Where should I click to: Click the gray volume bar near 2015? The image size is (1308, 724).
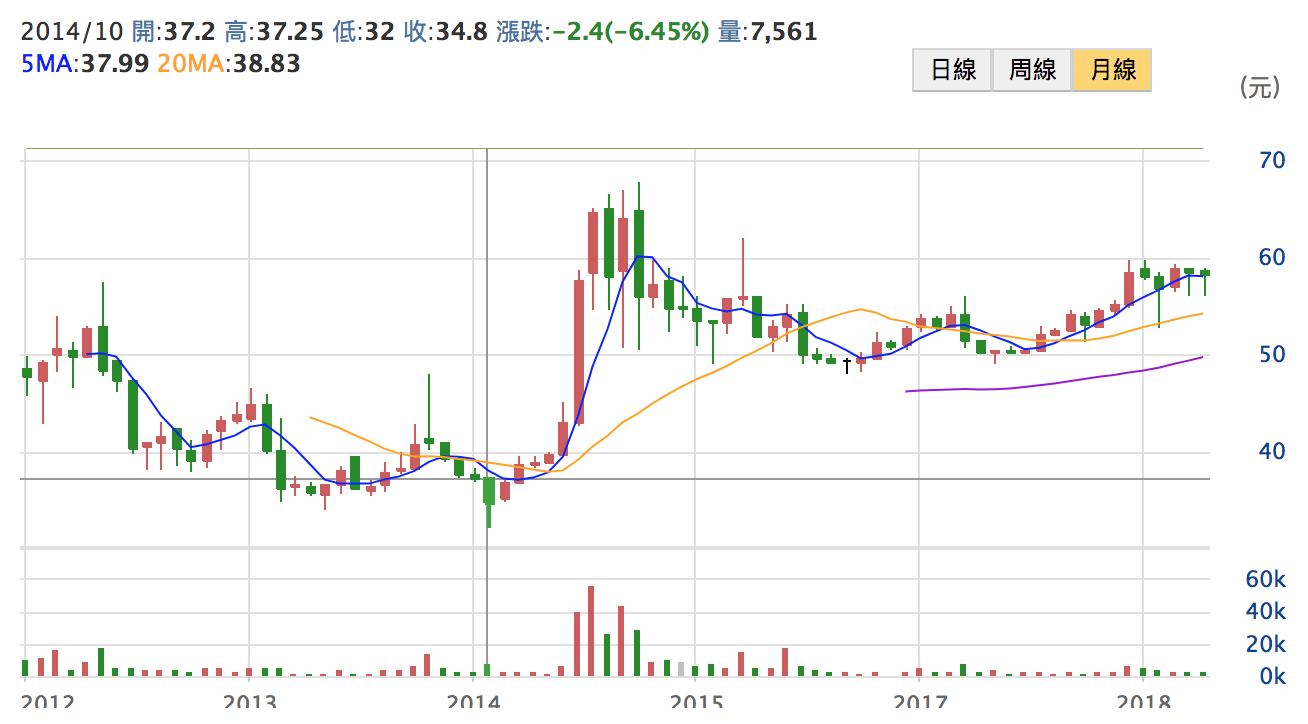tap(681, 669)
